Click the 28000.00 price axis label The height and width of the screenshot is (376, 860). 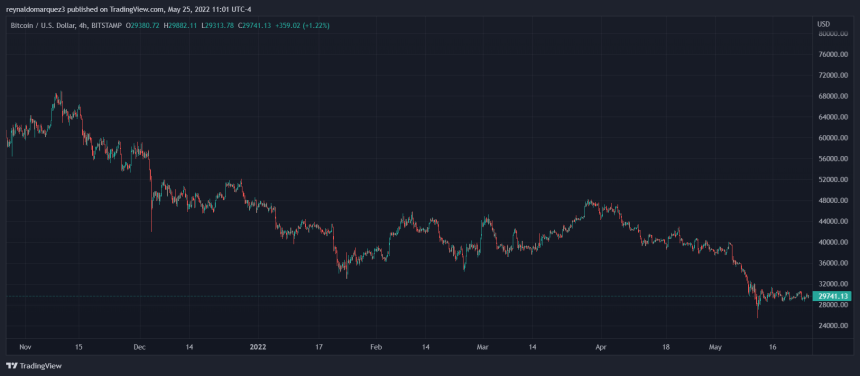click(834, 305)
